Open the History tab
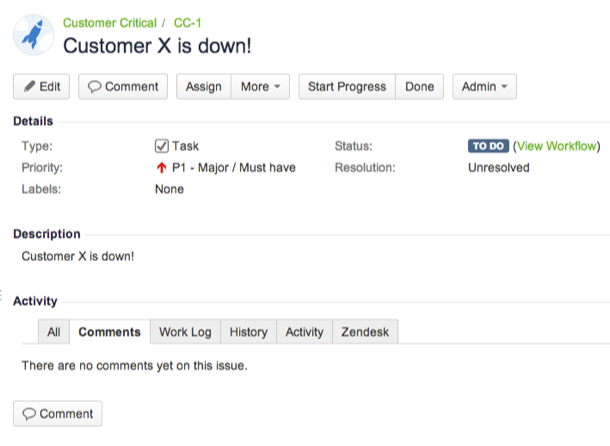Image resolution: width=610 pixels, height=446 pixels. click(248, 332)
